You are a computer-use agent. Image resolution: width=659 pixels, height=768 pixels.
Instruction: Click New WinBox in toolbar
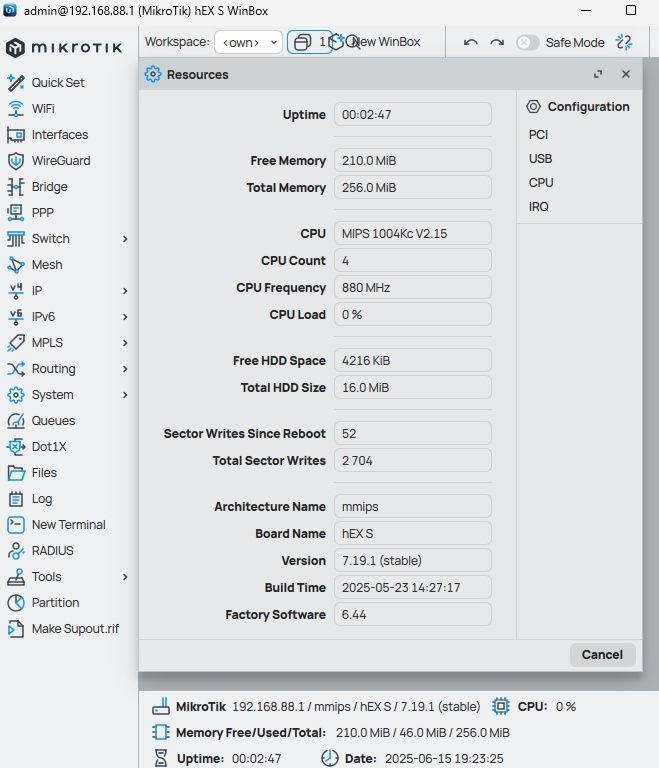point(384,42)
